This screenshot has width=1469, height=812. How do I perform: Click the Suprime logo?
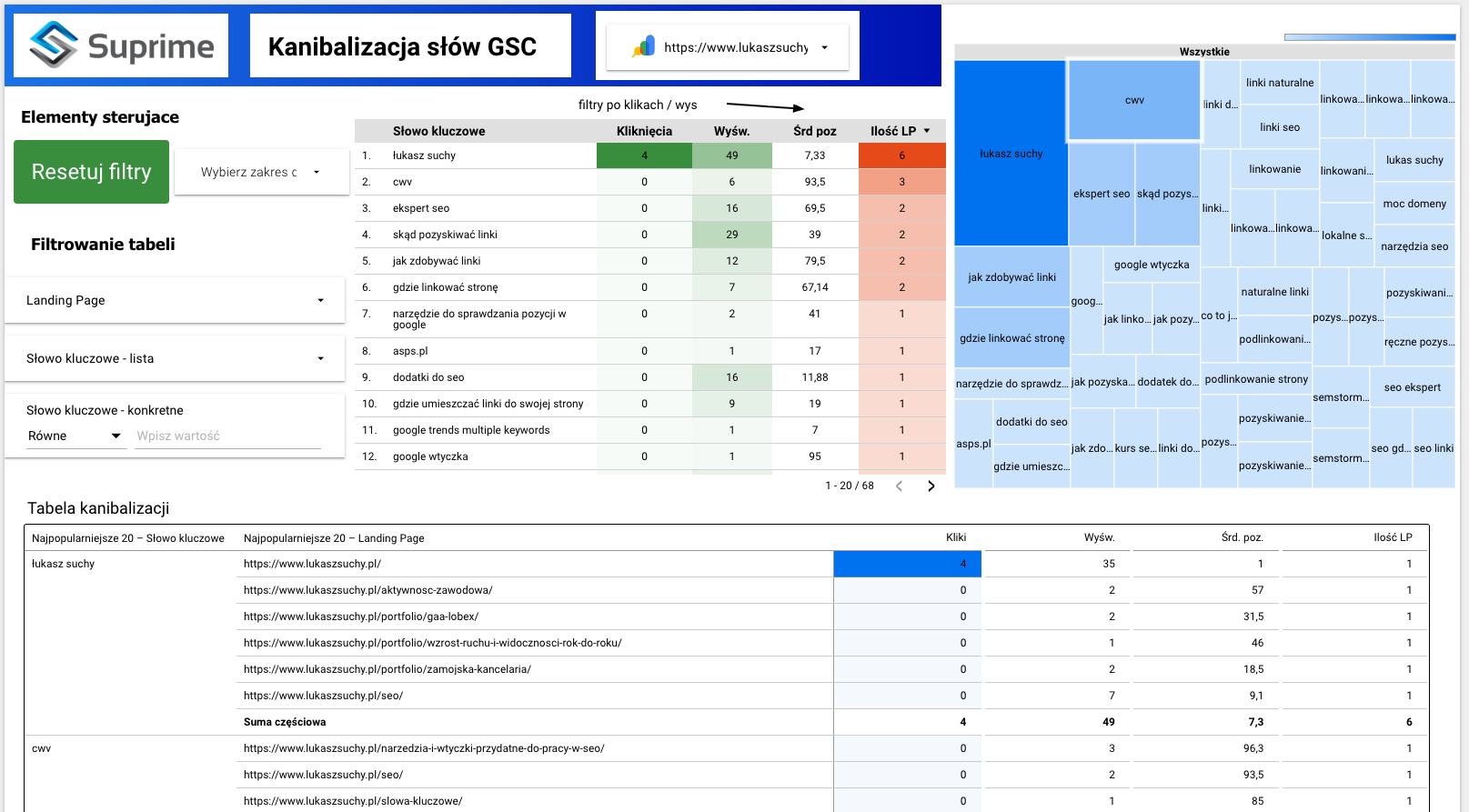click(x=120, y=45)
